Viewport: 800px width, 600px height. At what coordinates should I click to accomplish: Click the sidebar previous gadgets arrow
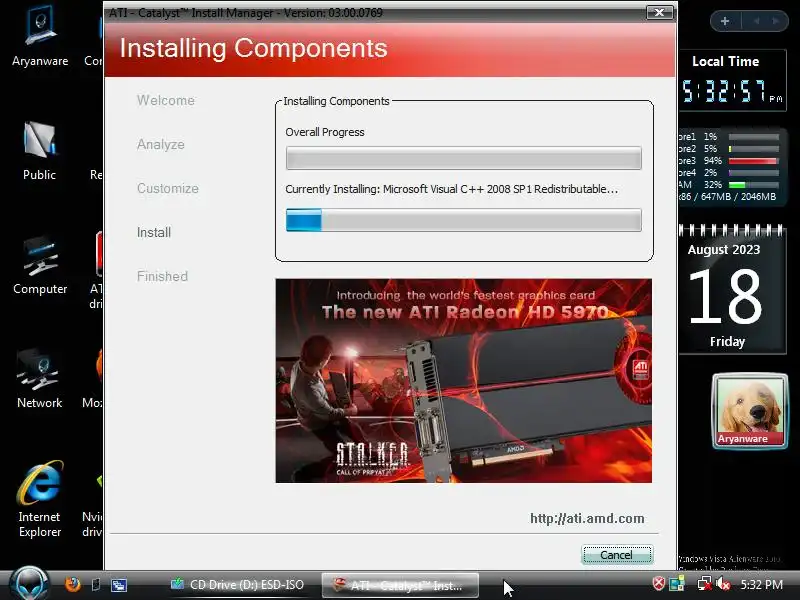[757, 21]
